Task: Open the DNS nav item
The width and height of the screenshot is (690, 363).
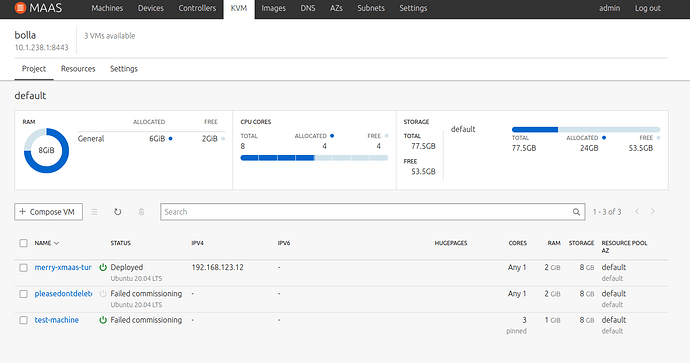Action: [x=308, y=8]
